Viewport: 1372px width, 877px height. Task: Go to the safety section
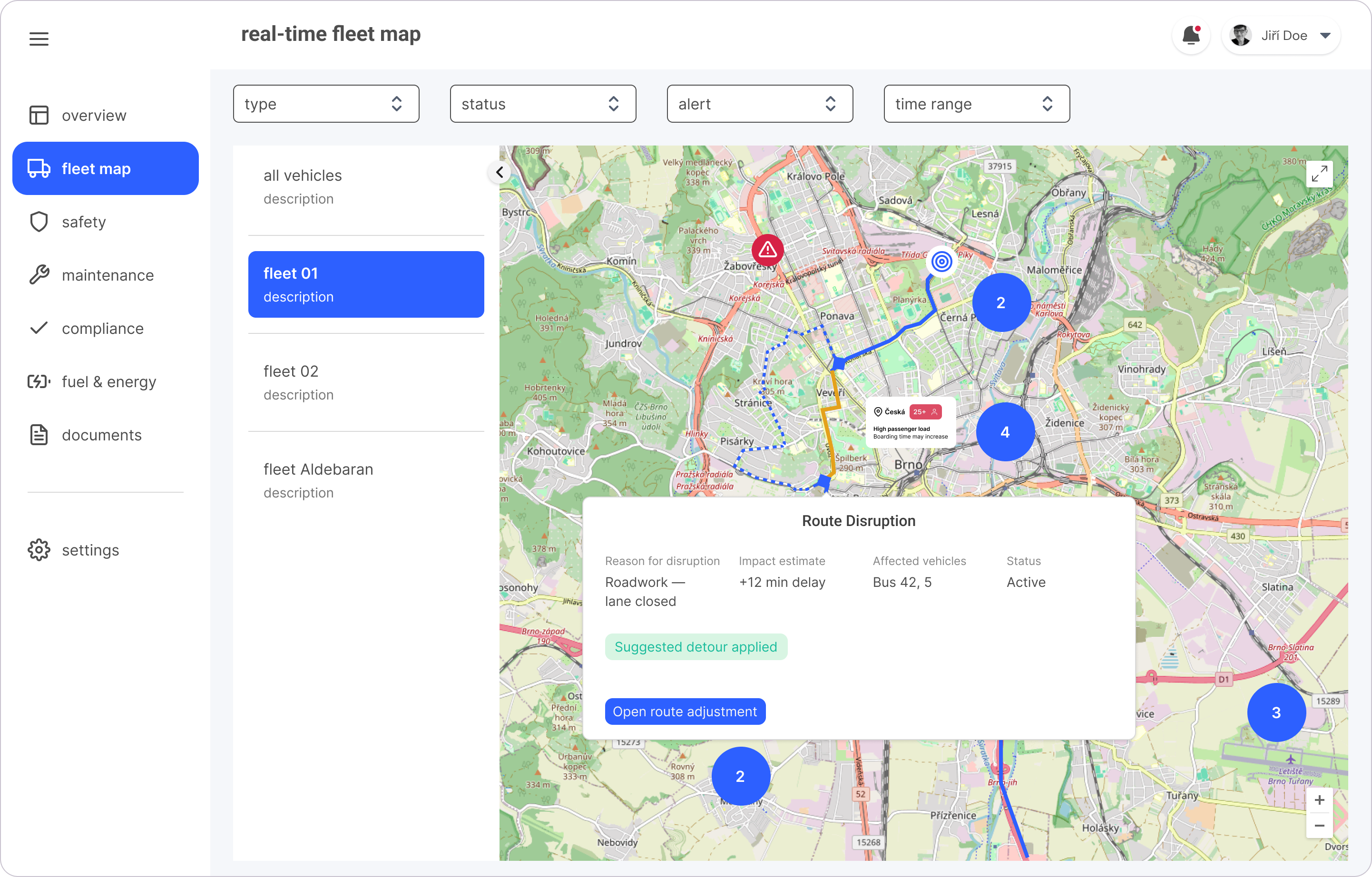pos(84,222)
